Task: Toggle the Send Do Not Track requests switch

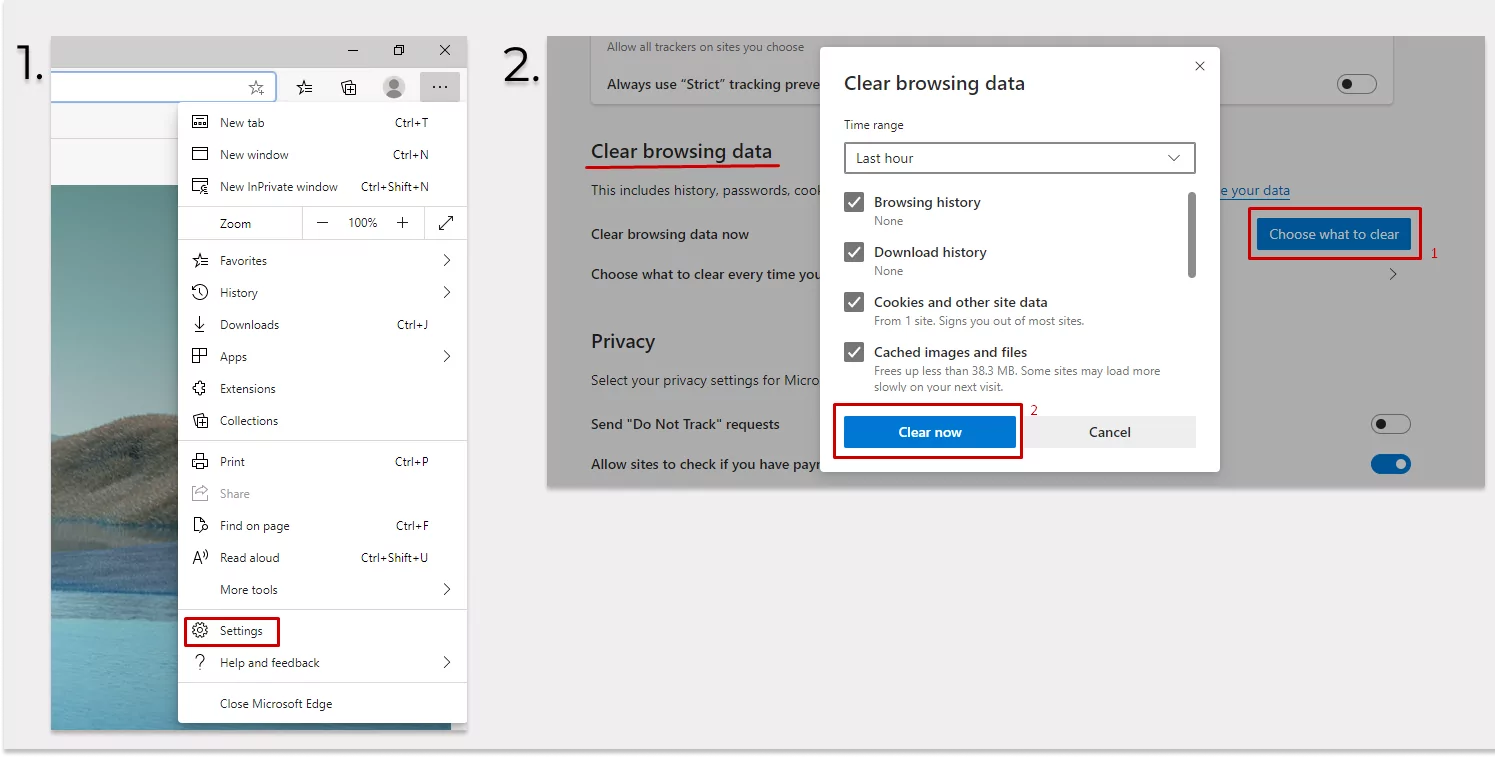Action: tap(1391, 424)
